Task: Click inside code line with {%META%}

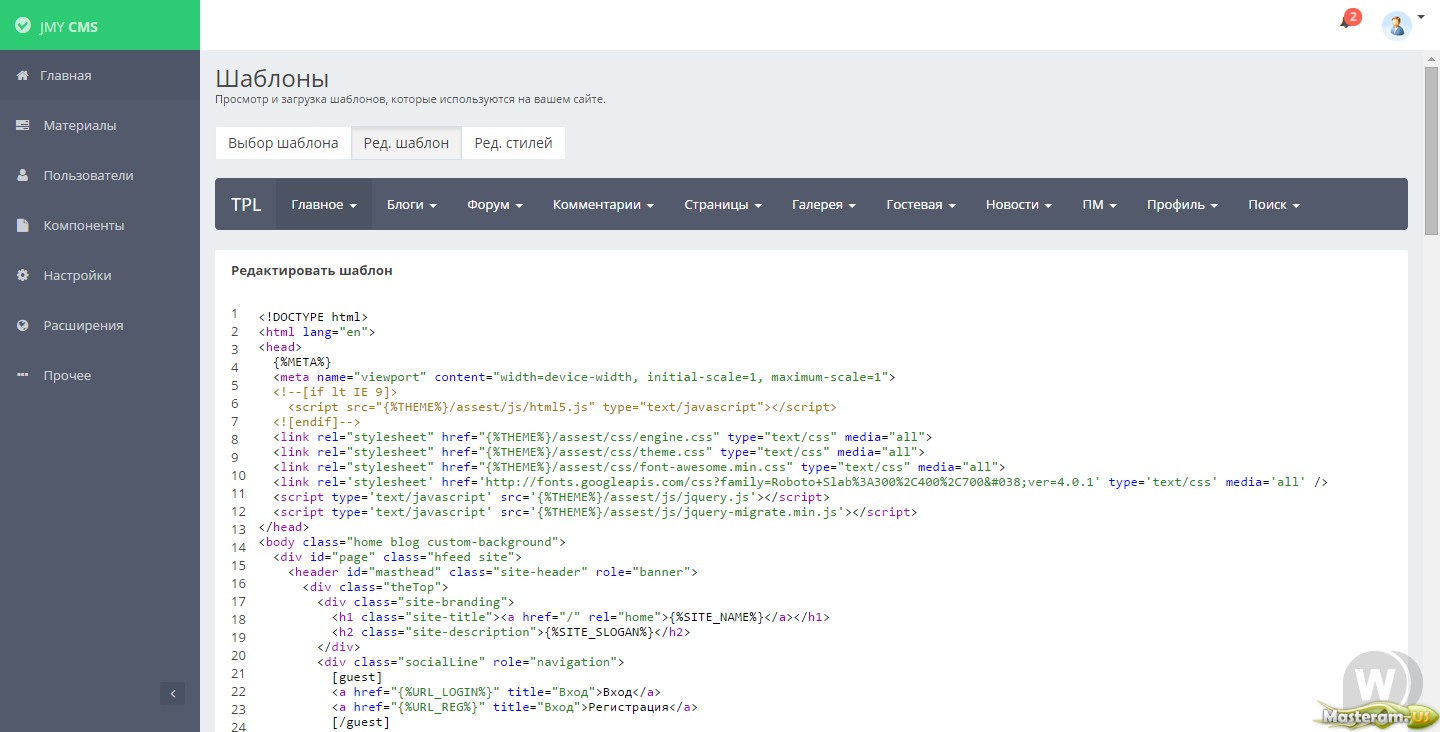Action: pyautogui.click(x=302, y=362)
